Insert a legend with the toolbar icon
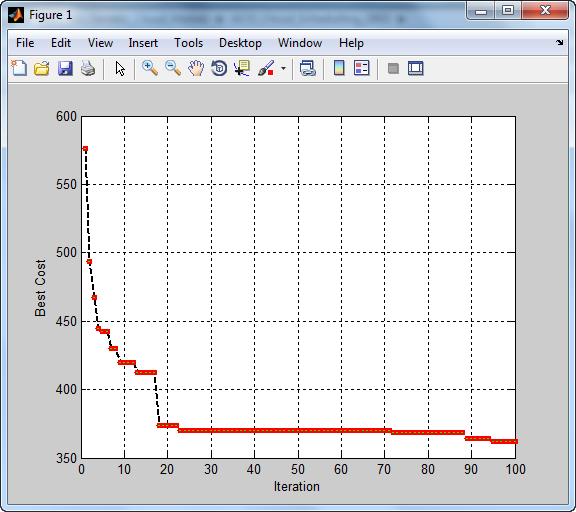 coord(361,68)
